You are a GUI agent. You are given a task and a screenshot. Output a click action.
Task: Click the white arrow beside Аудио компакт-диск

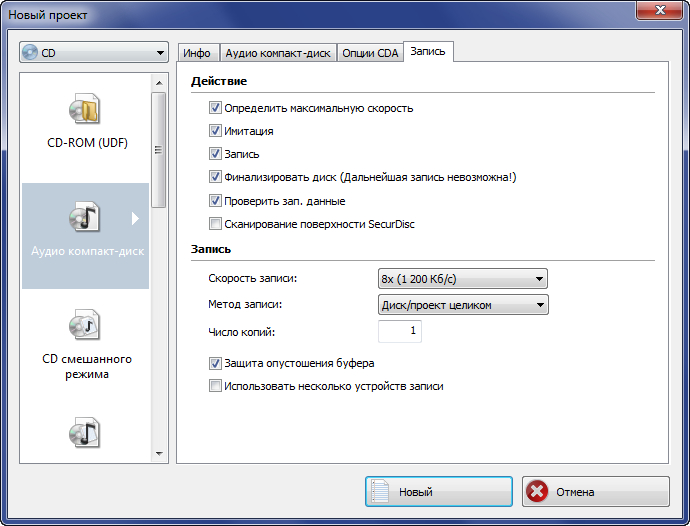[135, 218]
